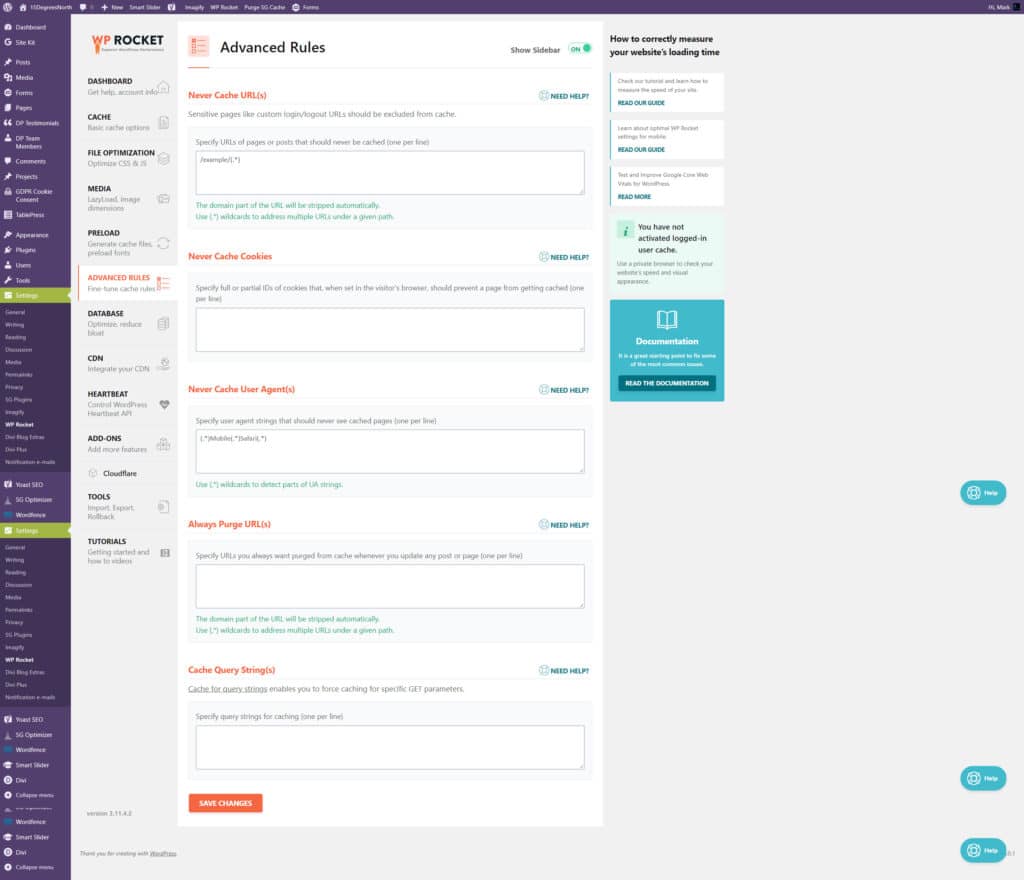Click the plus New item in admin bar
Viewport: 1024px width, 880px height.
click(x=112, y=7)
